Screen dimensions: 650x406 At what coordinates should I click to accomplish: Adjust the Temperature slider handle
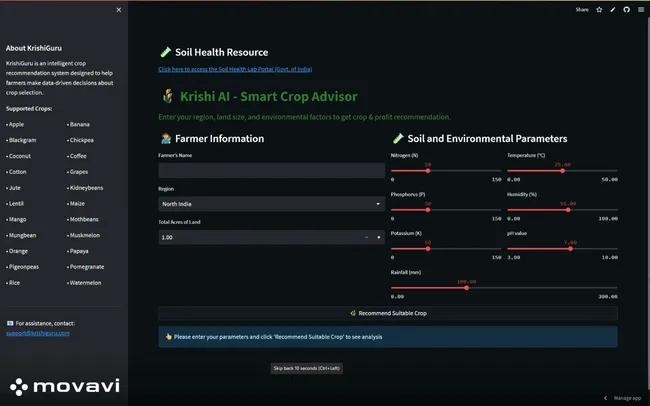point(563,171)
